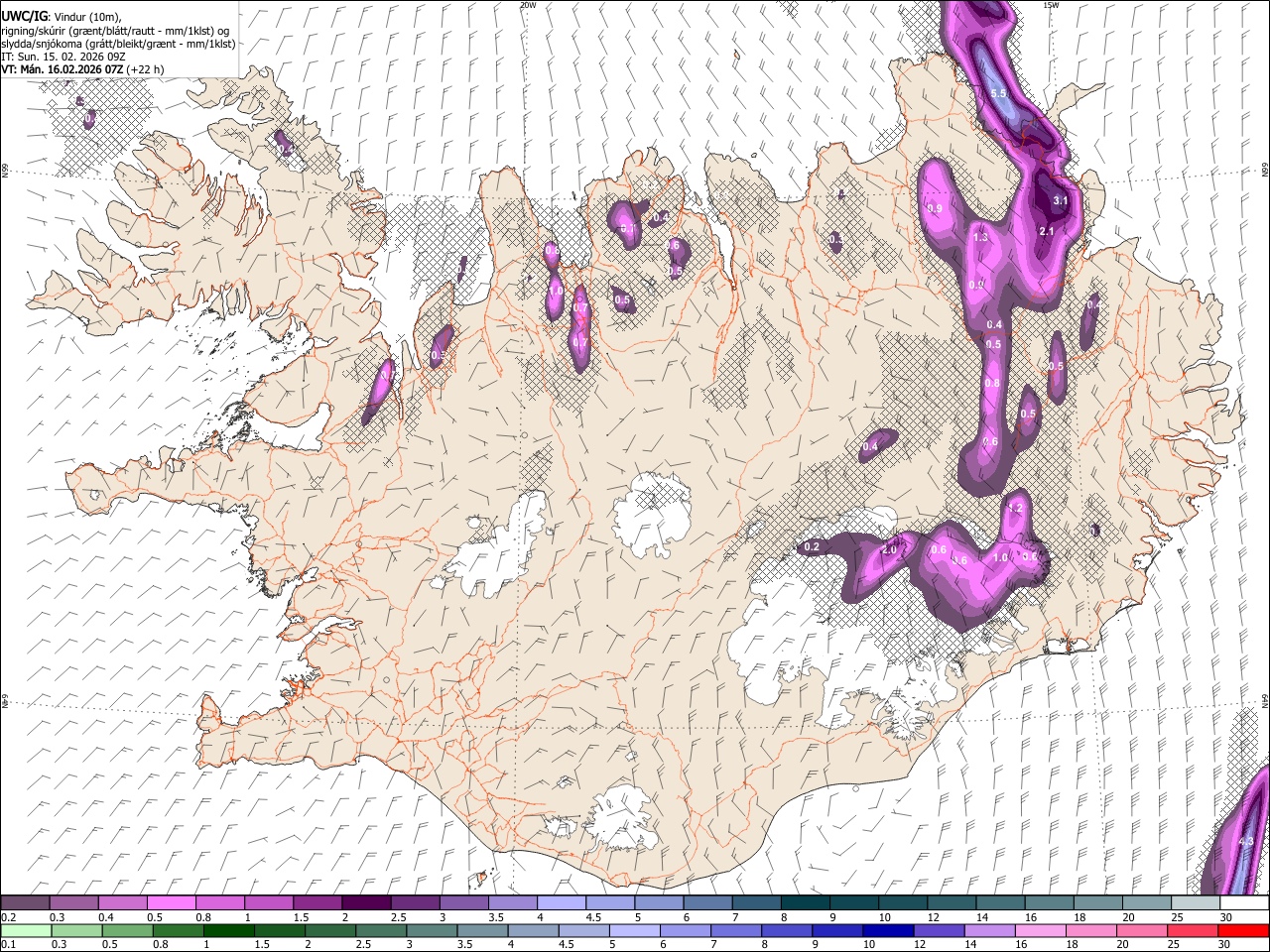Image resolution: width=1270 pixels, height=952 pixels.
Task: Pick the deep blue 10 to 12 rain swatch
Action: 888,931
